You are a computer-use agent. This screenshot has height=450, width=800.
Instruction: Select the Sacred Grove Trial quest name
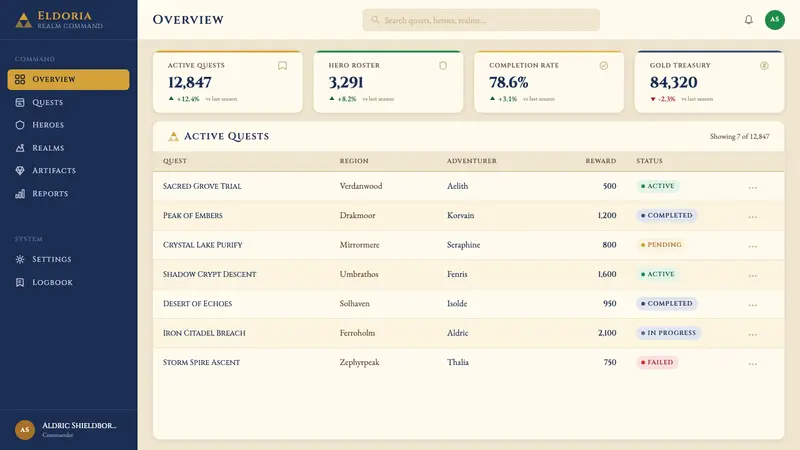(x=202, y=186)
